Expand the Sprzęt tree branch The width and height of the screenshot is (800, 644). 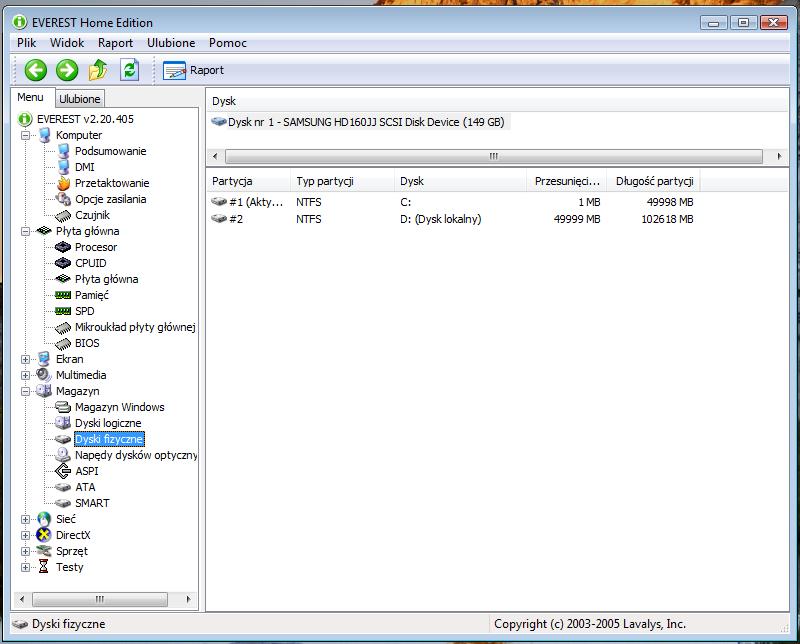coord(26,551)
